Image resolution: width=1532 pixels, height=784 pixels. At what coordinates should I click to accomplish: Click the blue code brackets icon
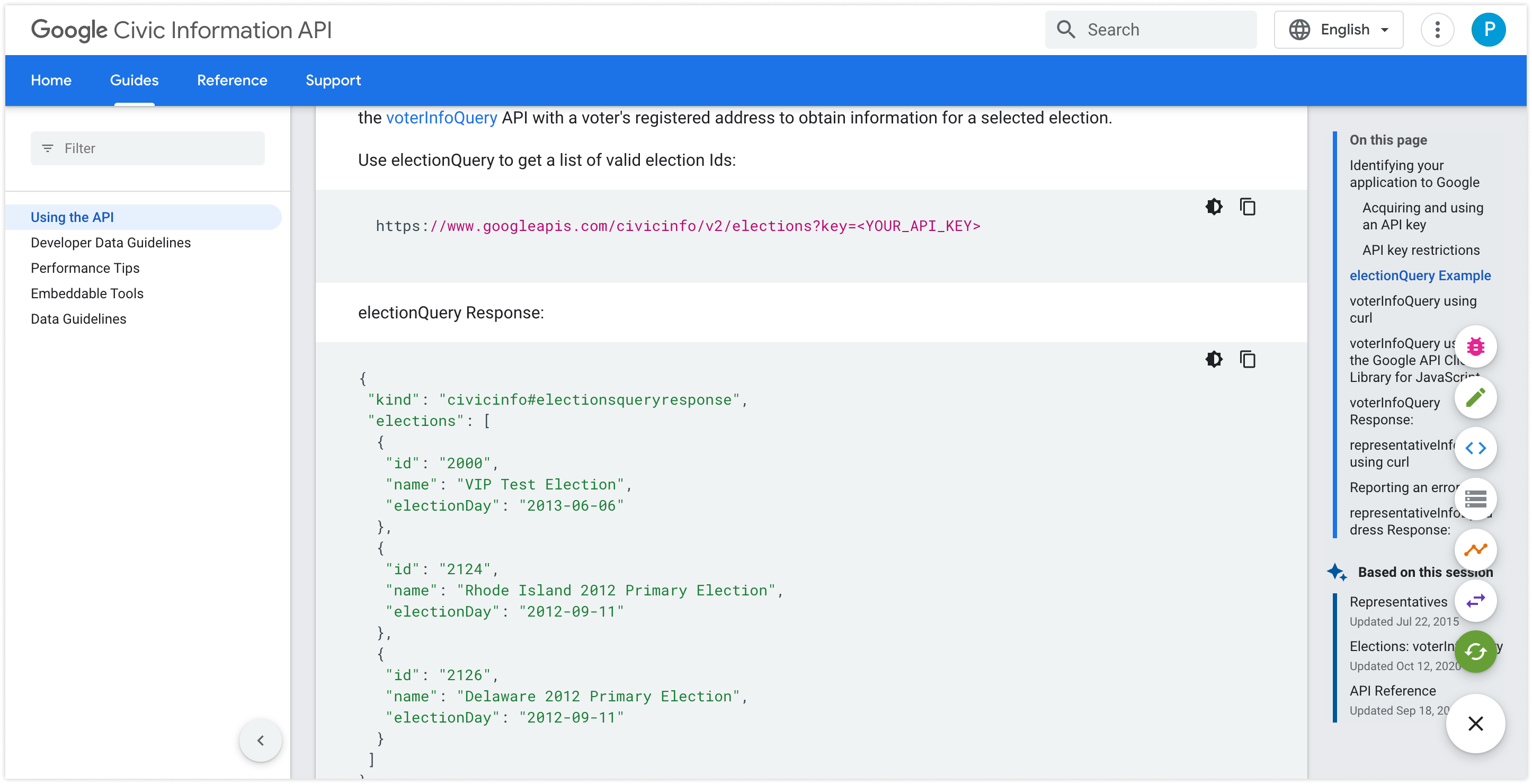pos(1475,448)
